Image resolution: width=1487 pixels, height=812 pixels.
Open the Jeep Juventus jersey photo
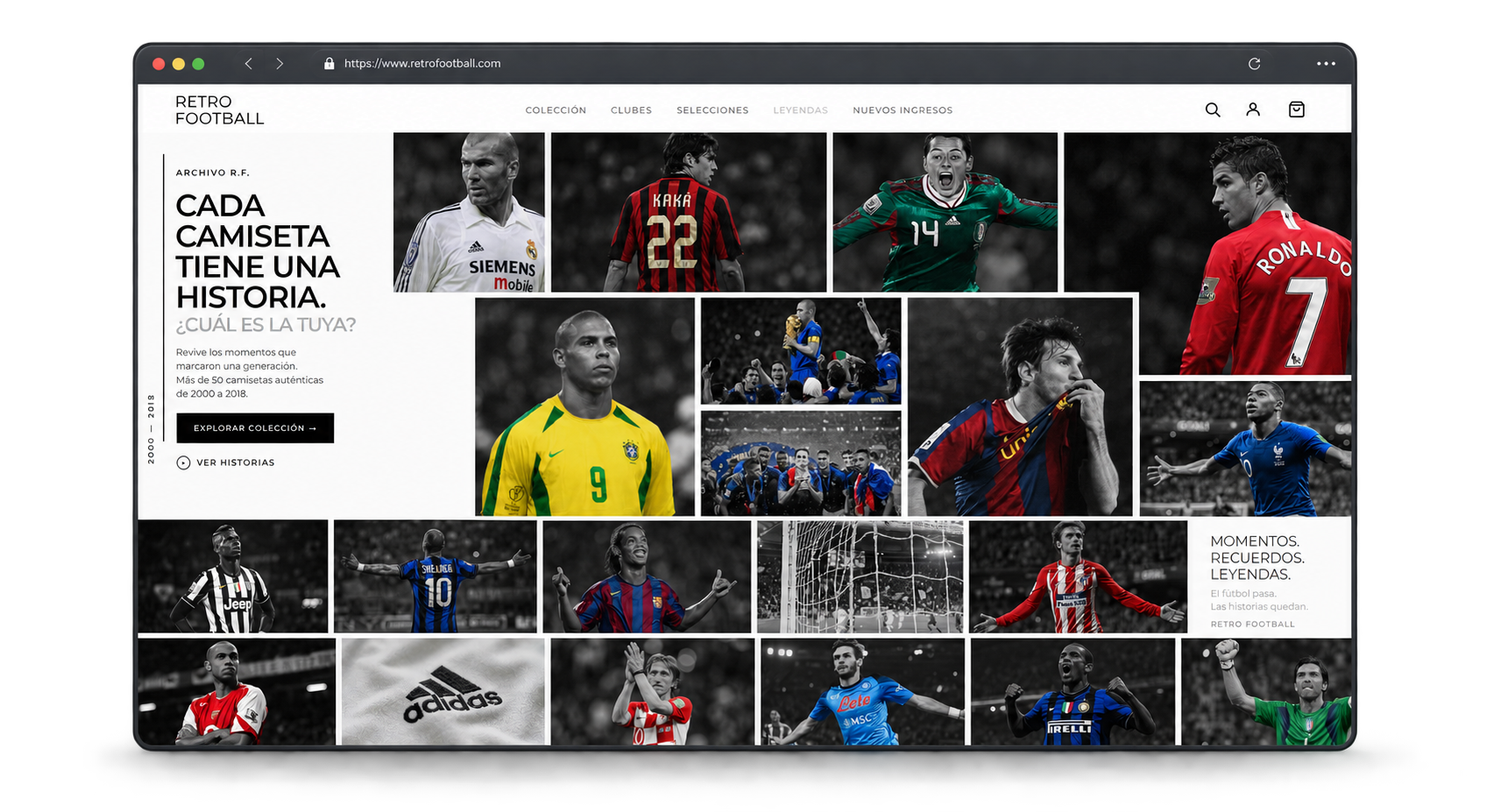coord(232,576)
